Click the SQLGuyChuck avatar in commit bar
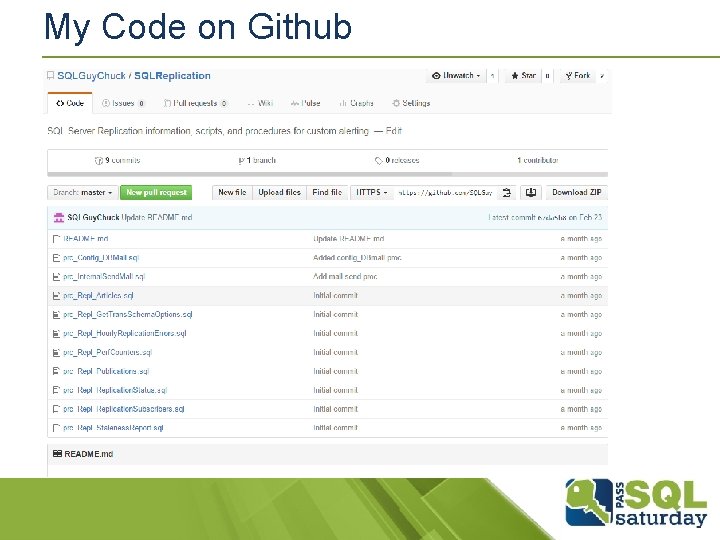720x540 pixels. tap(59, 218)
